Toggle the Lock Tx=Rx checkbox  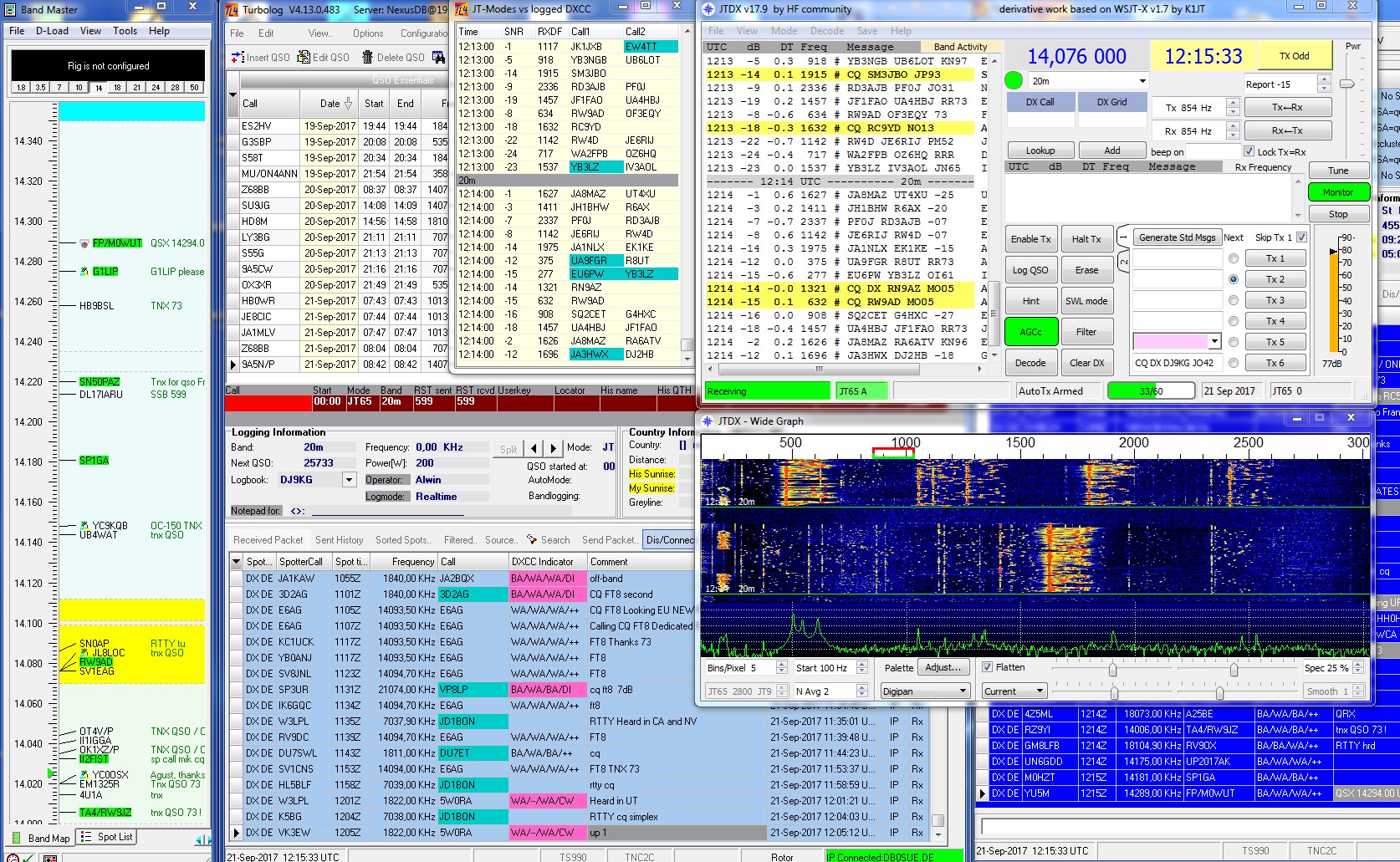click(x=1249, y=151)
